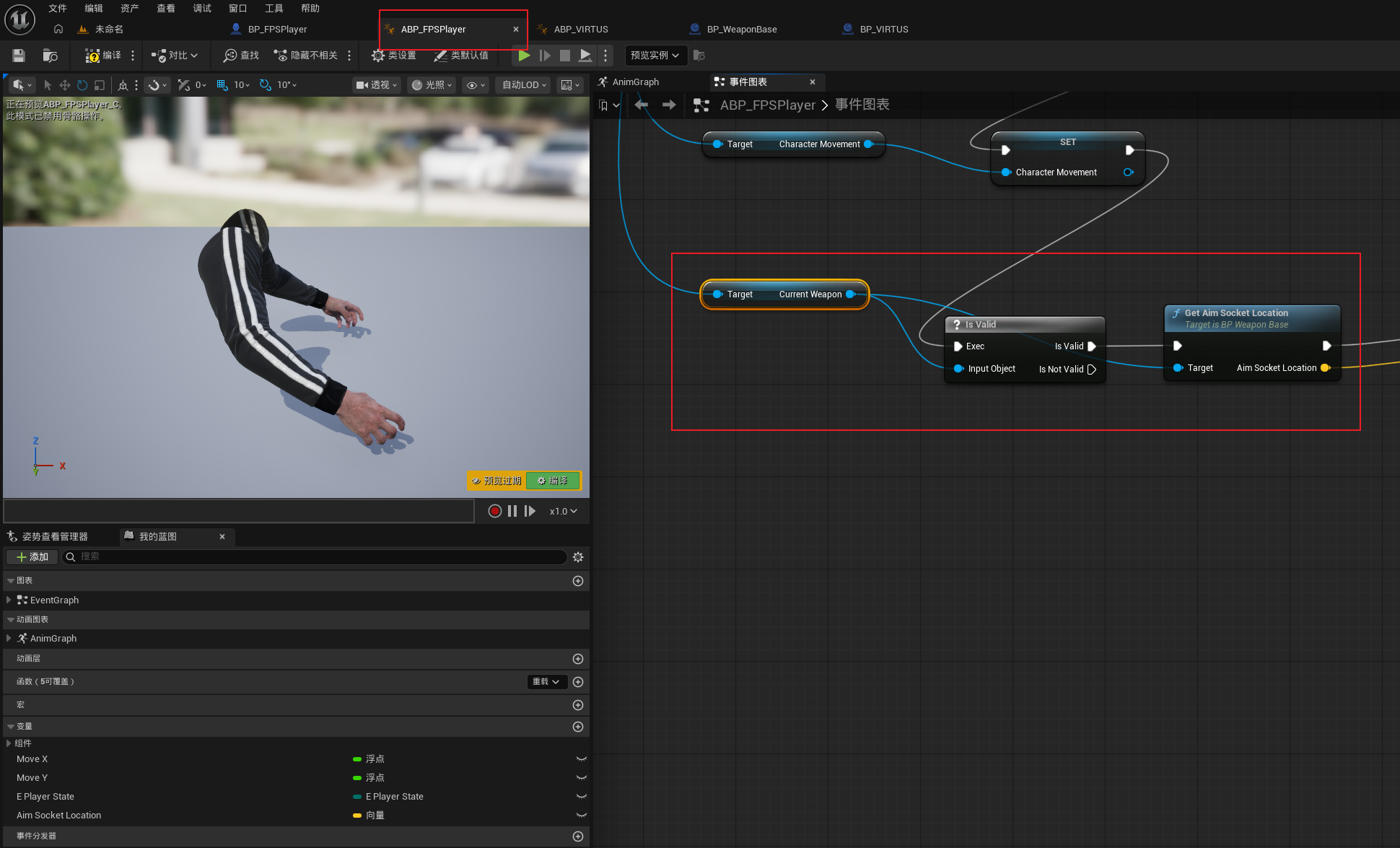1400x848 pixels.
Task: Open the 工具 (Tools) menu
Action: 274,9
